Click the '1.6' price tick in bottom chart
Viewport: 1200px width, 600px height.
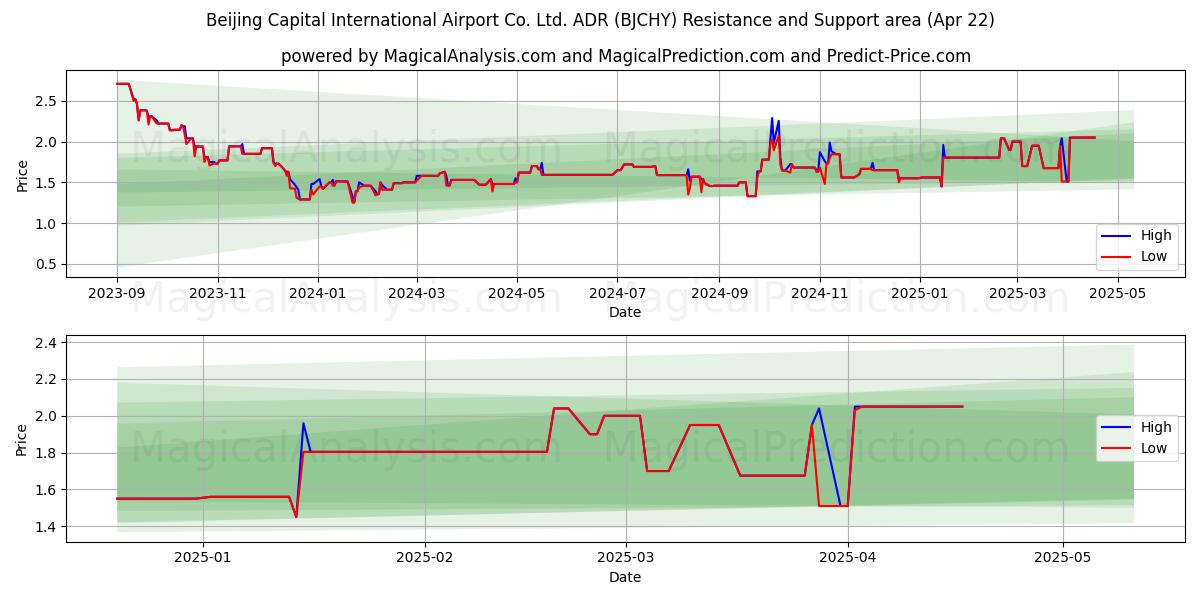pyautogui.click(x=44, y=490)
